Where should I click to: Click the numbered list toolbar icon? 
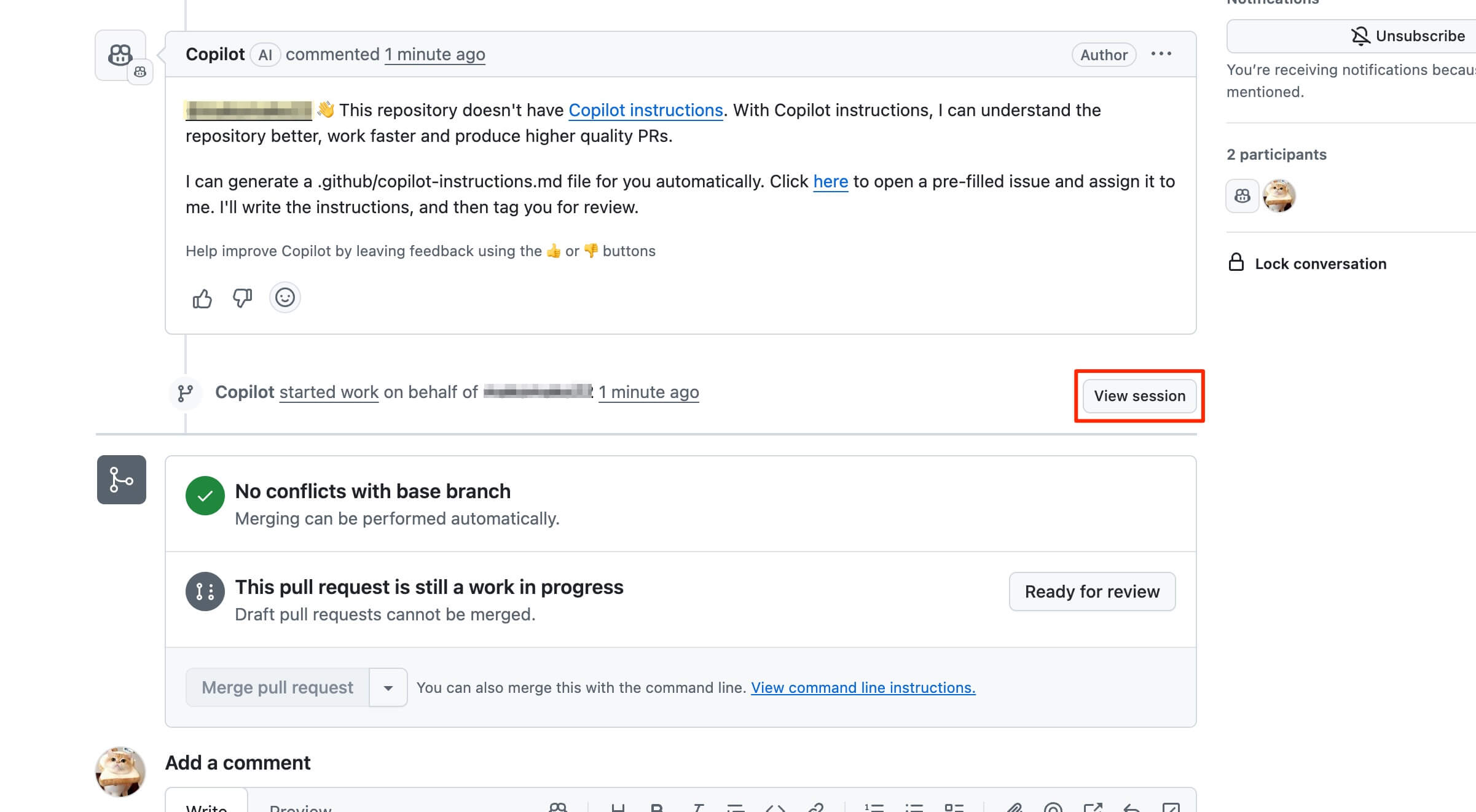(x=874, y=808)
